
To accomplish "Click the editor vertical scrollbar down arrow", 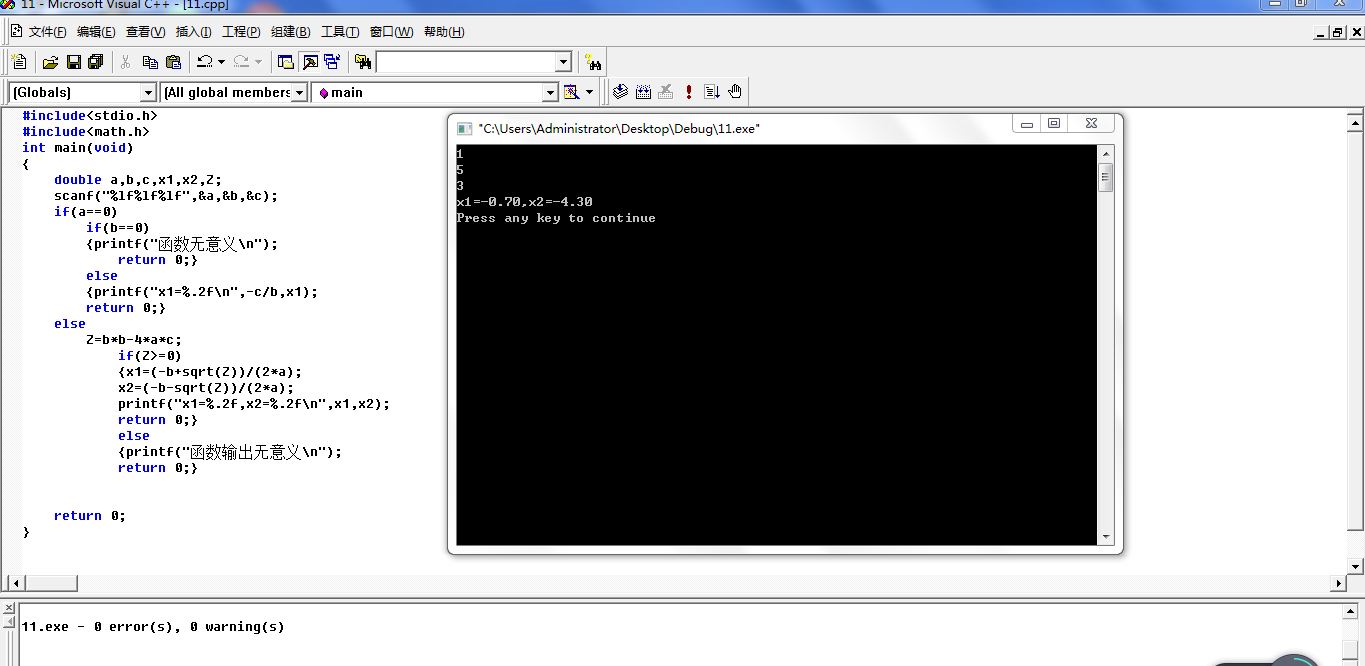I will (1356, 566).
